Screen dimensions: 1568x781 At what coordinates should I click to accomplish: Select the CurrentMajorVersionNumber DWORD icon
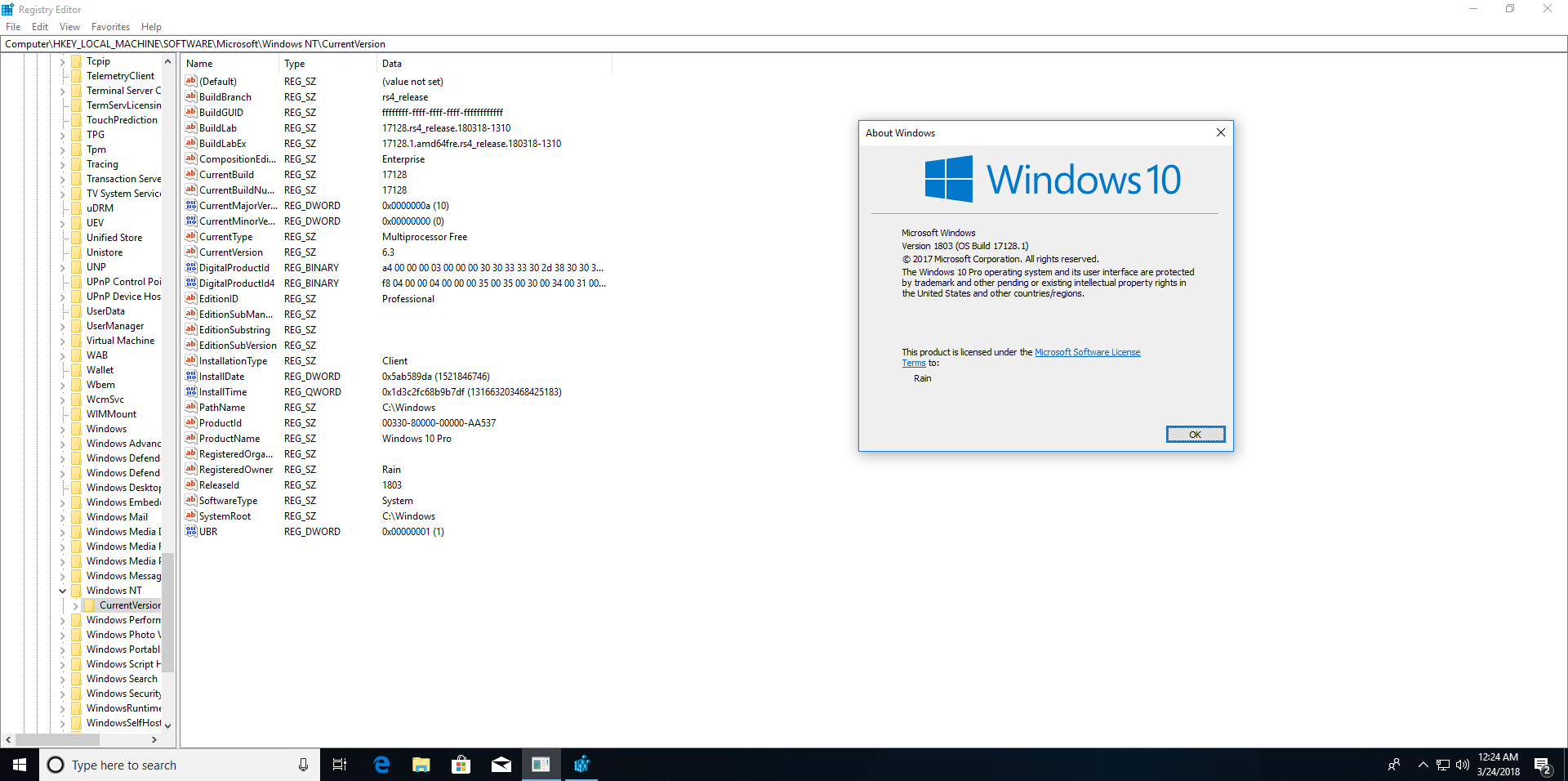[191, 205]
